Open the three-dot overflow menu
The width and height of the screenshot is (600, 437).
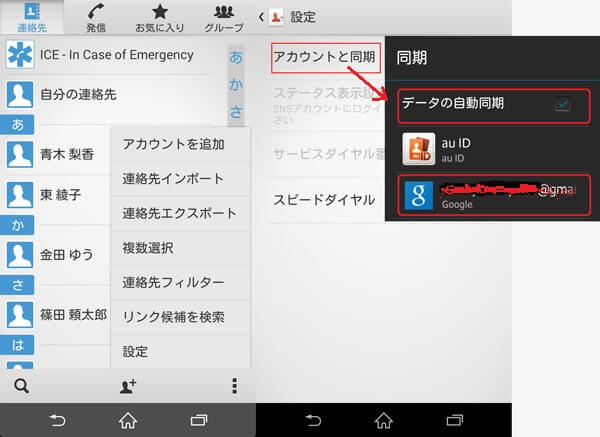[x=234, y=386]
